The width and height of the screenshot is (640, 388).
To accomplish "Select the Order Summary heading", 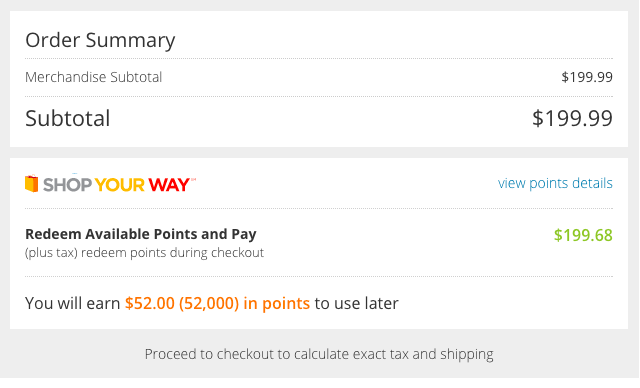I will coord(100,40).
